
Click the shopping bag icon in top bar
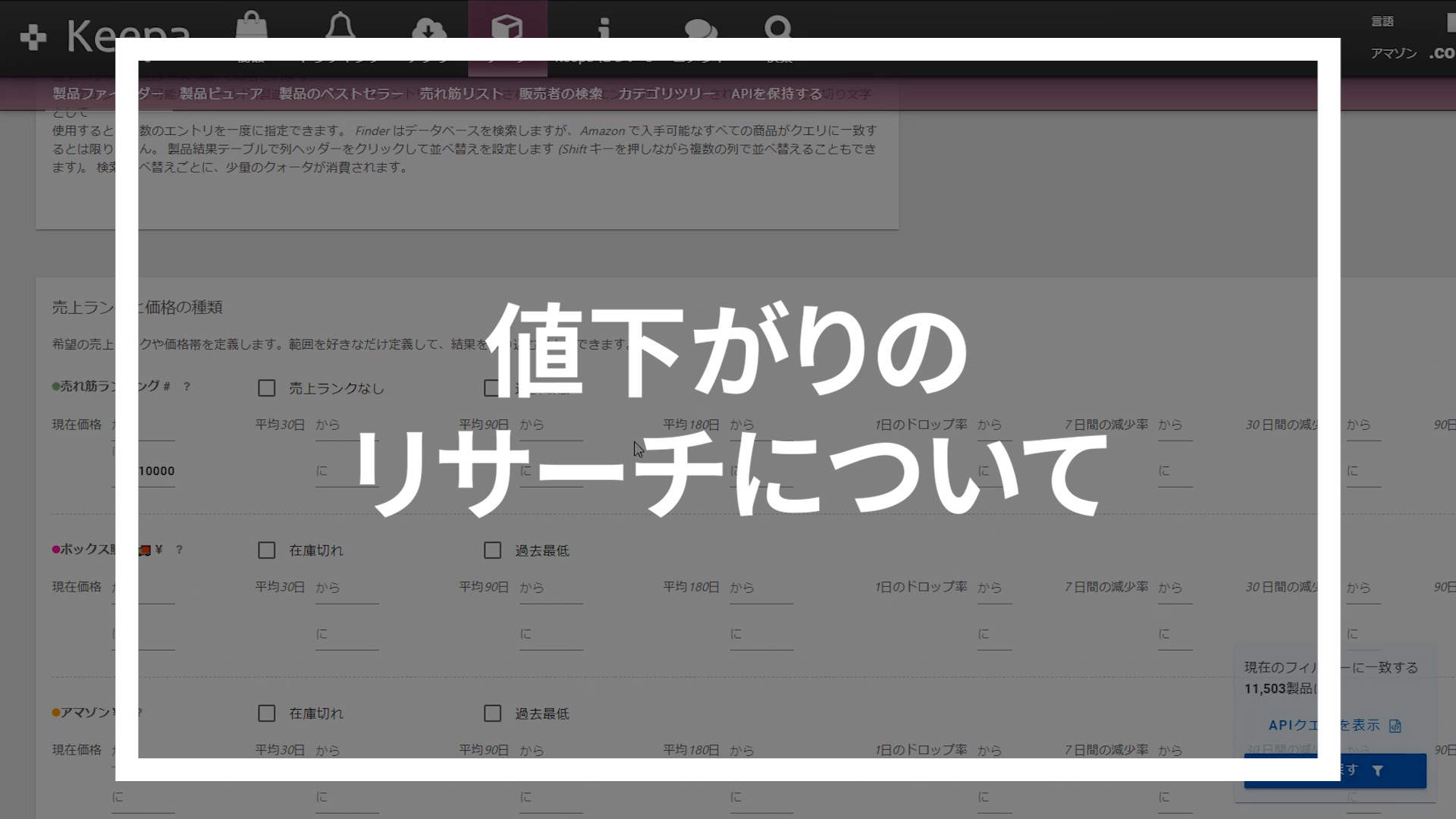251,24
